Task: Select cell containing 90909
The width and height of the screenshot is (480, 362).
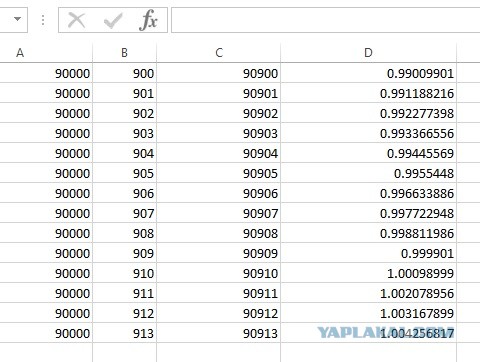Action: (x=219, y=253)
